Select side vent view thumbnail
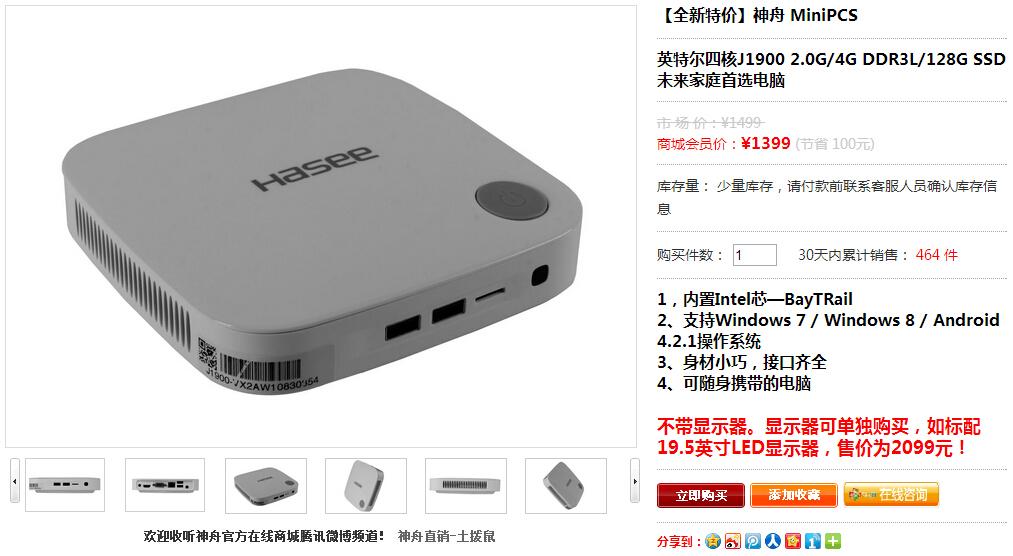The image size is (1013, 556). (x=466, y=486)
